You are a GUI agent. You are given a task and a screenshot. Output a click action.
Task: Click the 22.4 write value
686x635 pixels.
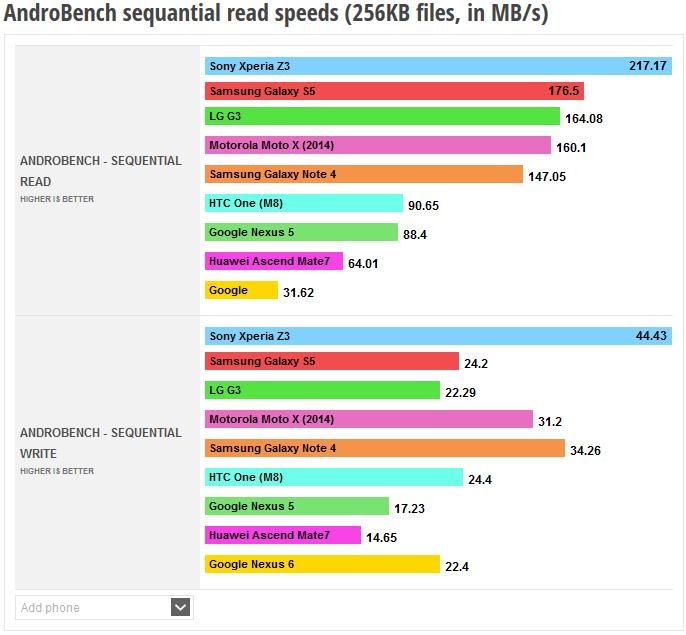(x=457, y=567)
